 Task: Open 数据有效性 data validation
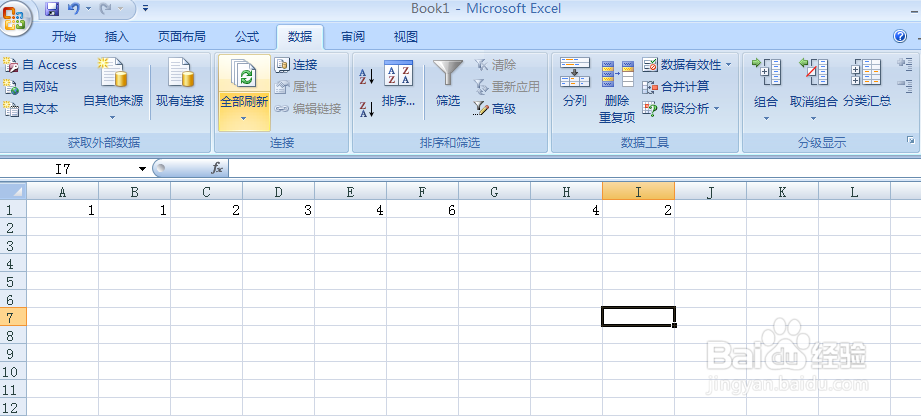[681, 65]
